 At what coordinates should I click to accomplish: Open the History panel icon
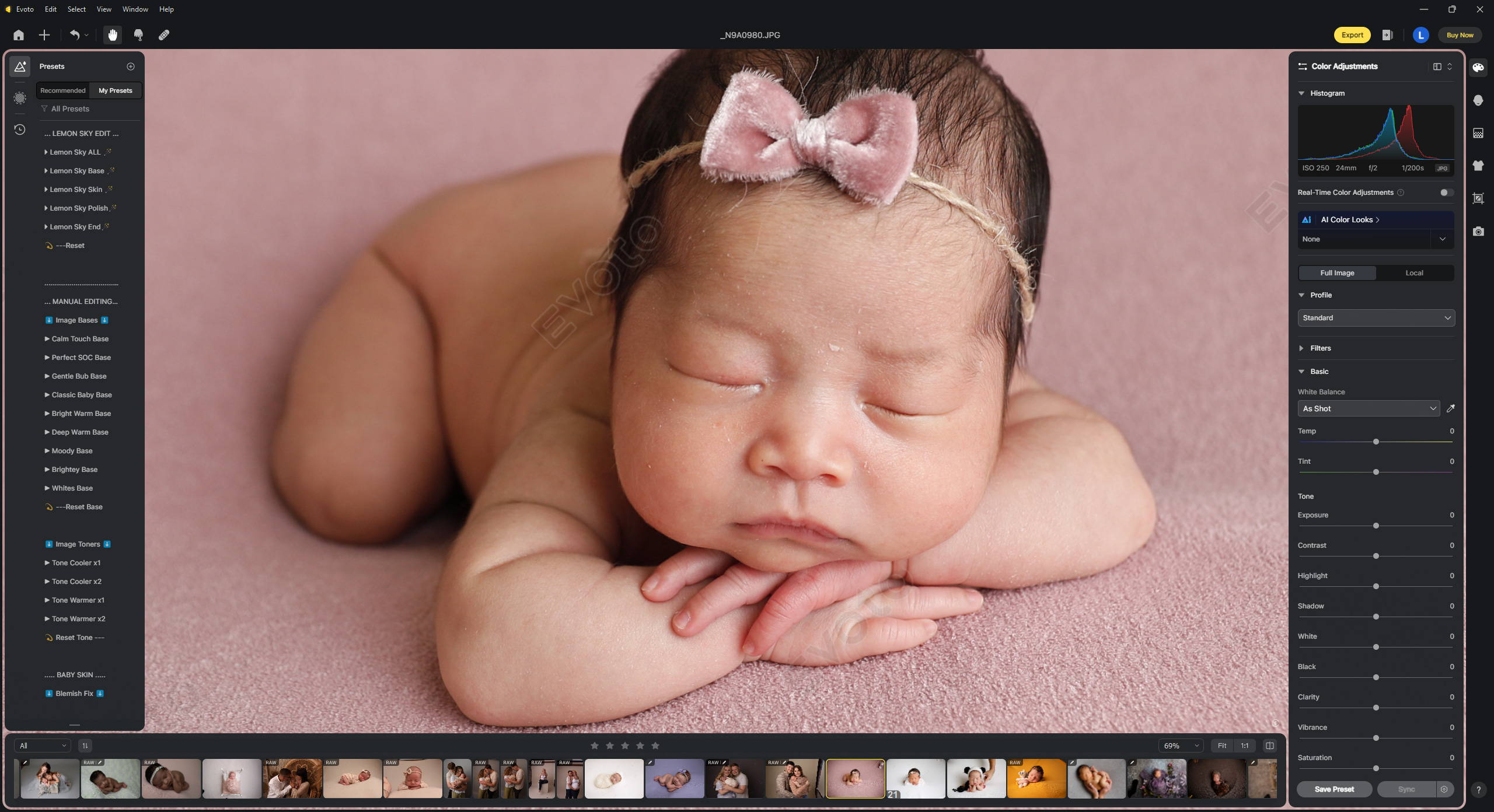[20, 129]
